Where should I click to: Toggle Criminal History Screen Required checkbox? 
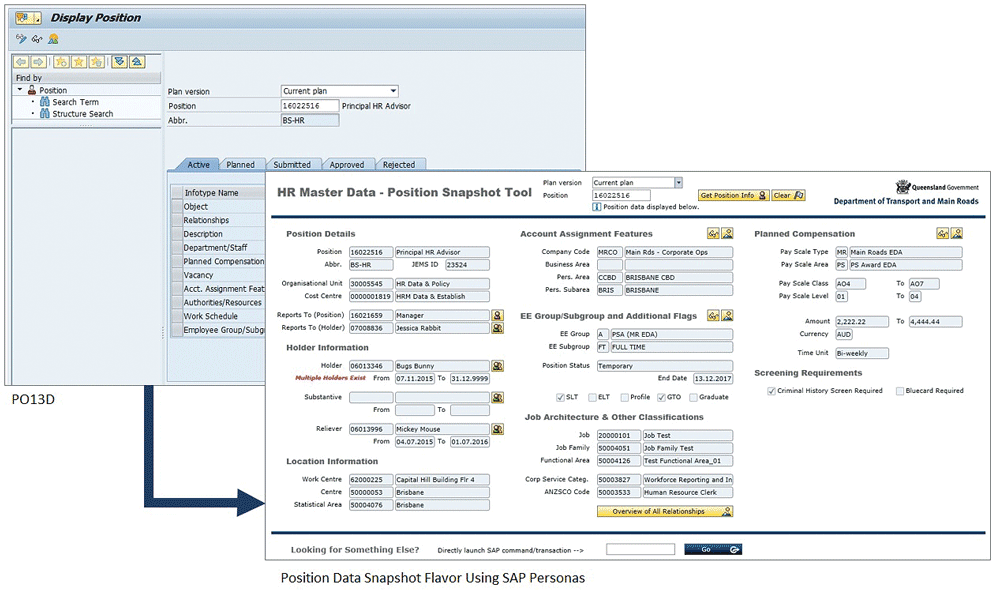pos(771,390)
